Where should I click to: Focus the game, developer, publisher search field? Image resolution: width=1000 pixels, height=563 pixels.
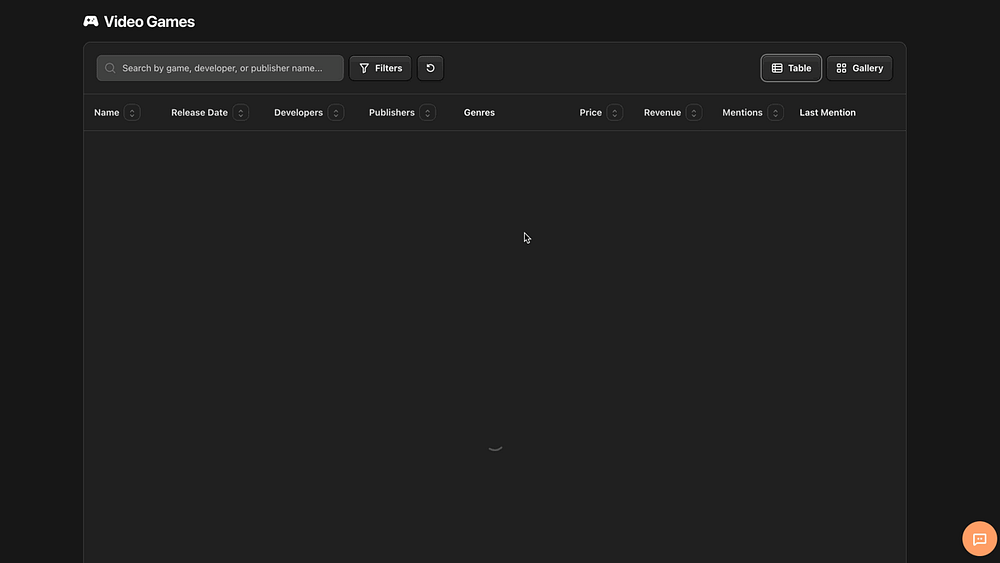coord(220,68)
